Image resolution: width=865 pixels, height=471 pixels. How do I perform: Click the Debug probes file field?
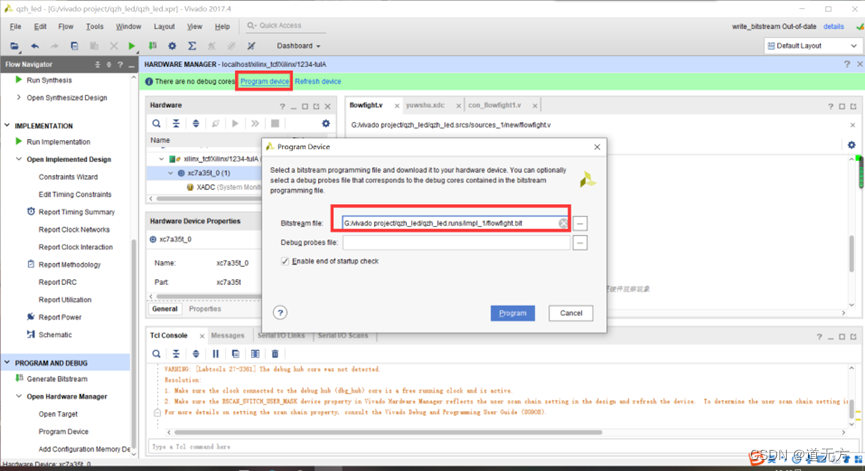[x=456, y=243]
